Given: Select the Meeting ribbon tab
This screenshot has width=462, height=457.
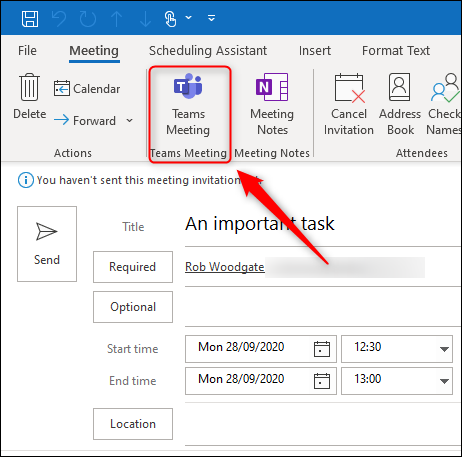Looking at the screenshot, I should pos(94,51).
